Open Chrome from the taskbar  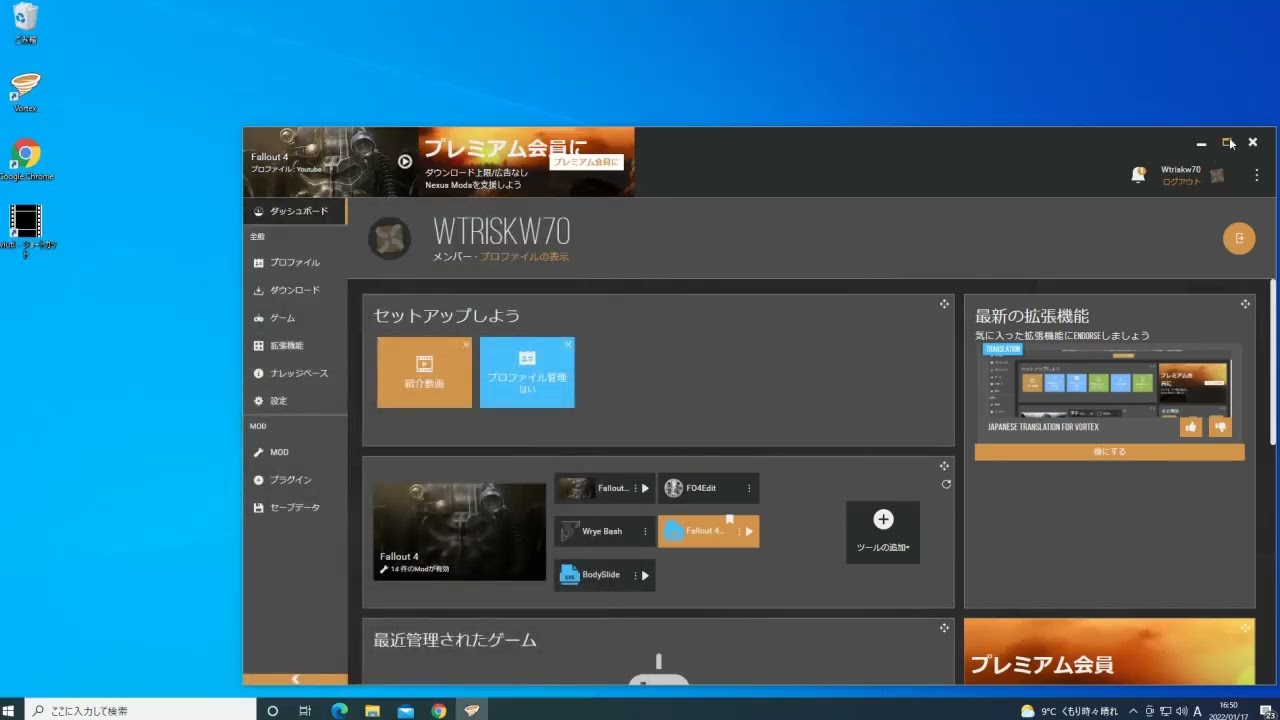pyautogui.click(x=439, y=711)
